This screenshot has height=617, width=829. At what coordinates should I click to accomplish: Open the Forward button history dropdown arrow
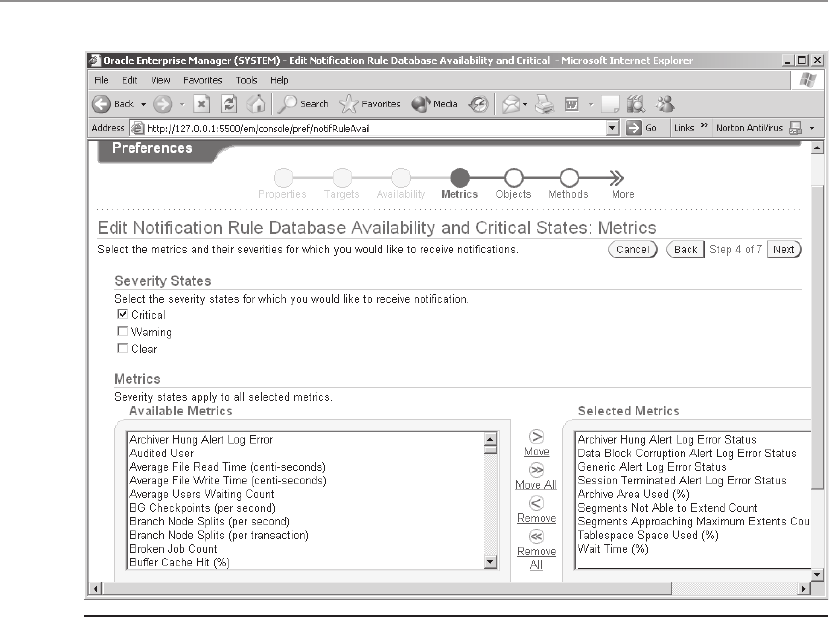click(182, 105)
